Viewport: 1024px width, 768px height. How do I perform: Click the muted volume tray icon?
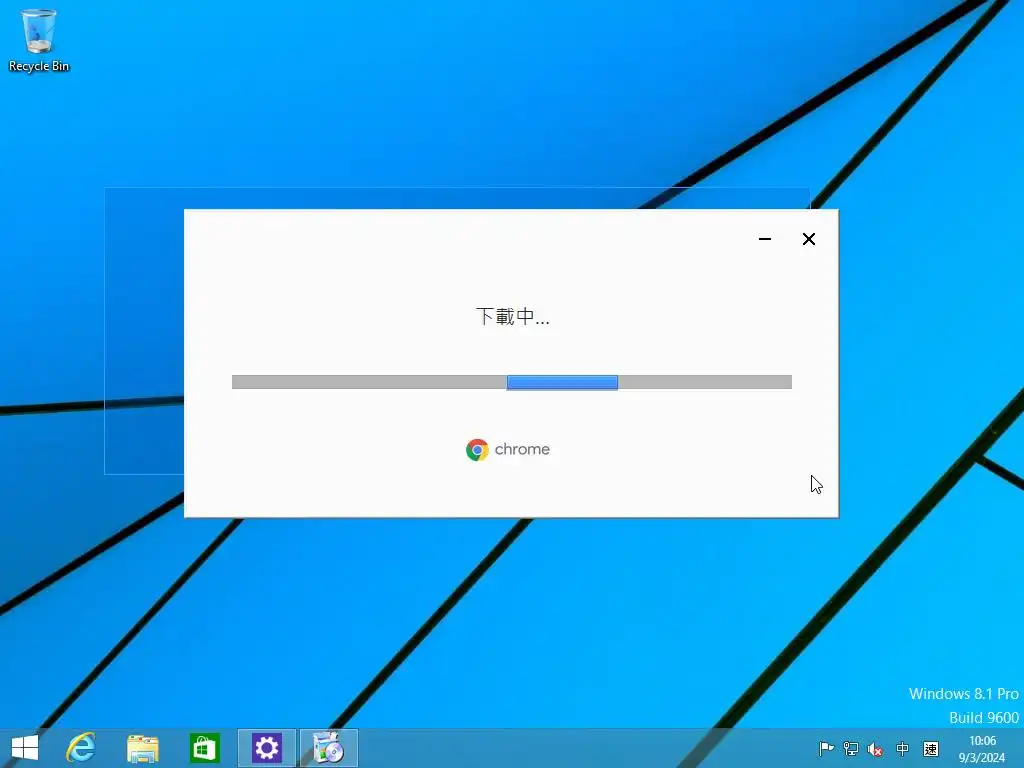[x=875, y=749]
